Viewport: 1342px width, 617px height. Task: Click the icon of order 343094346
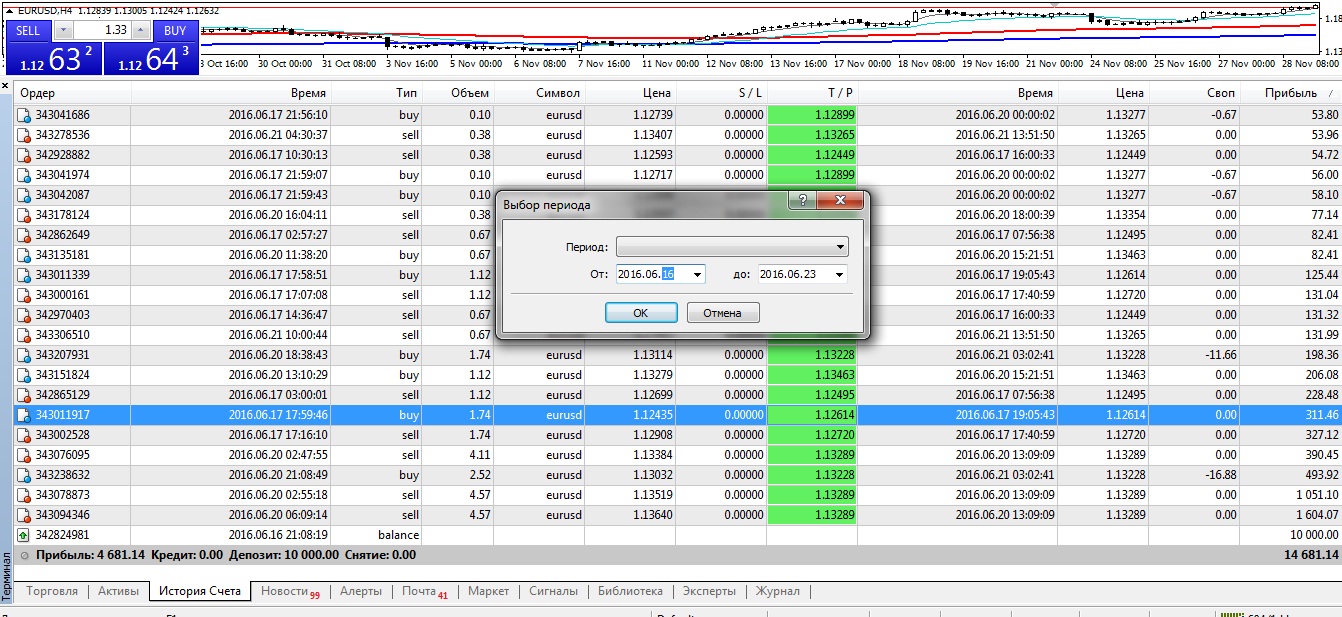pos(24,515)
